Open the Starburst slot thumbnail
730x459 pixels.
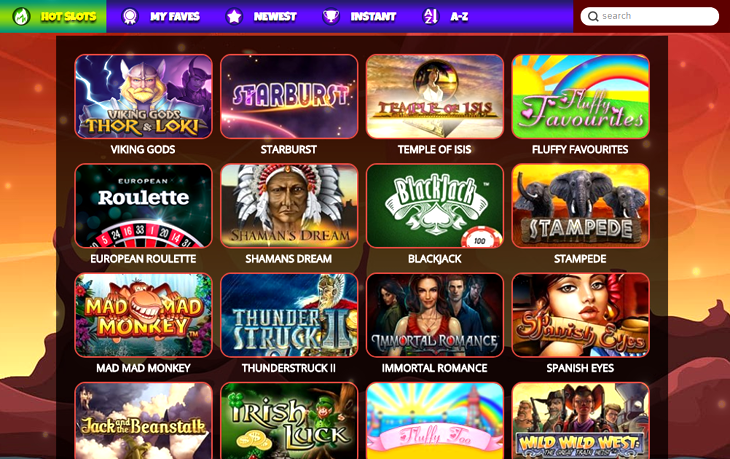tap(289, 96)
